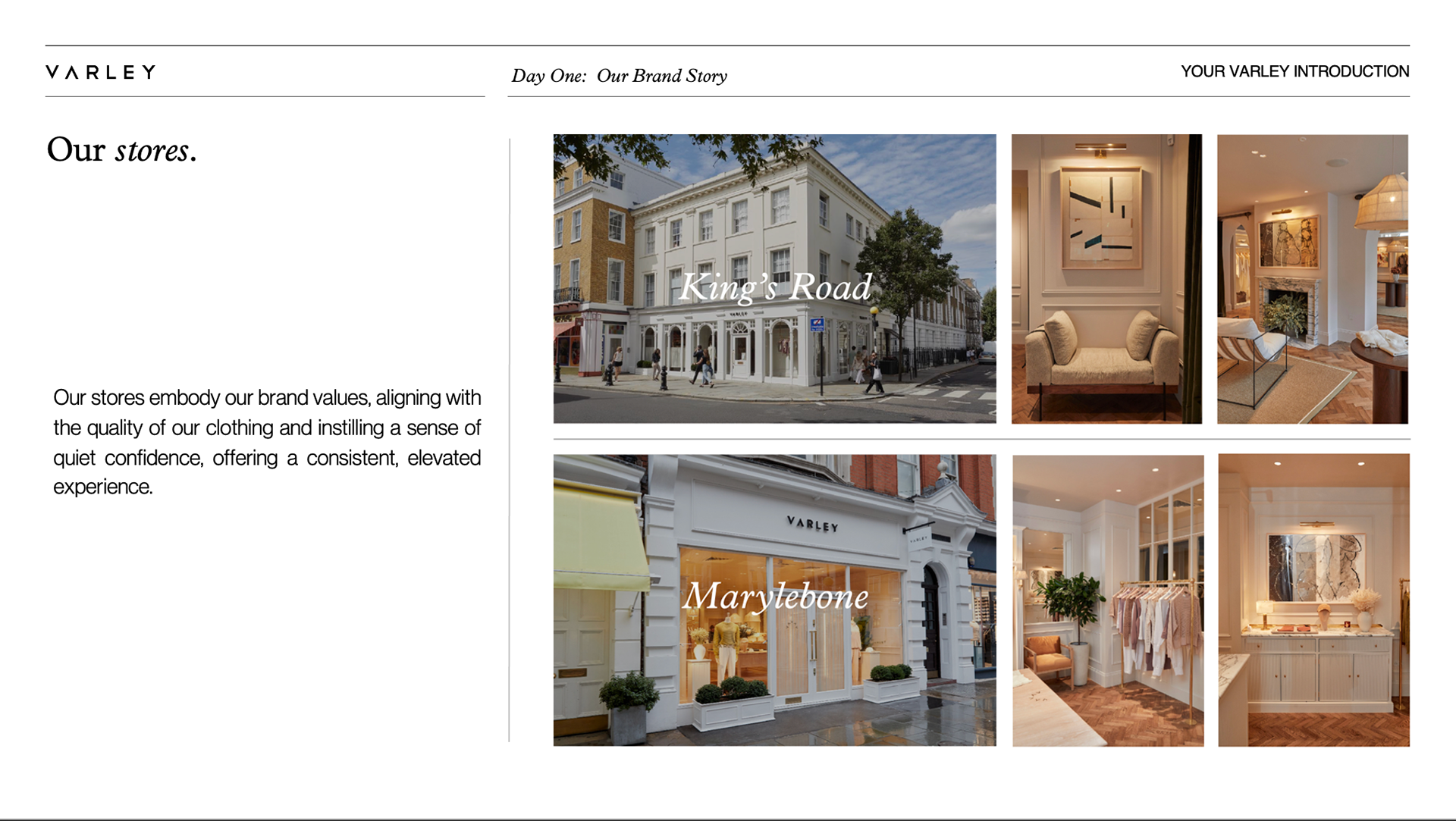
Task: Click the 'Our stores.' heading
Action: (x=121, y=150)
